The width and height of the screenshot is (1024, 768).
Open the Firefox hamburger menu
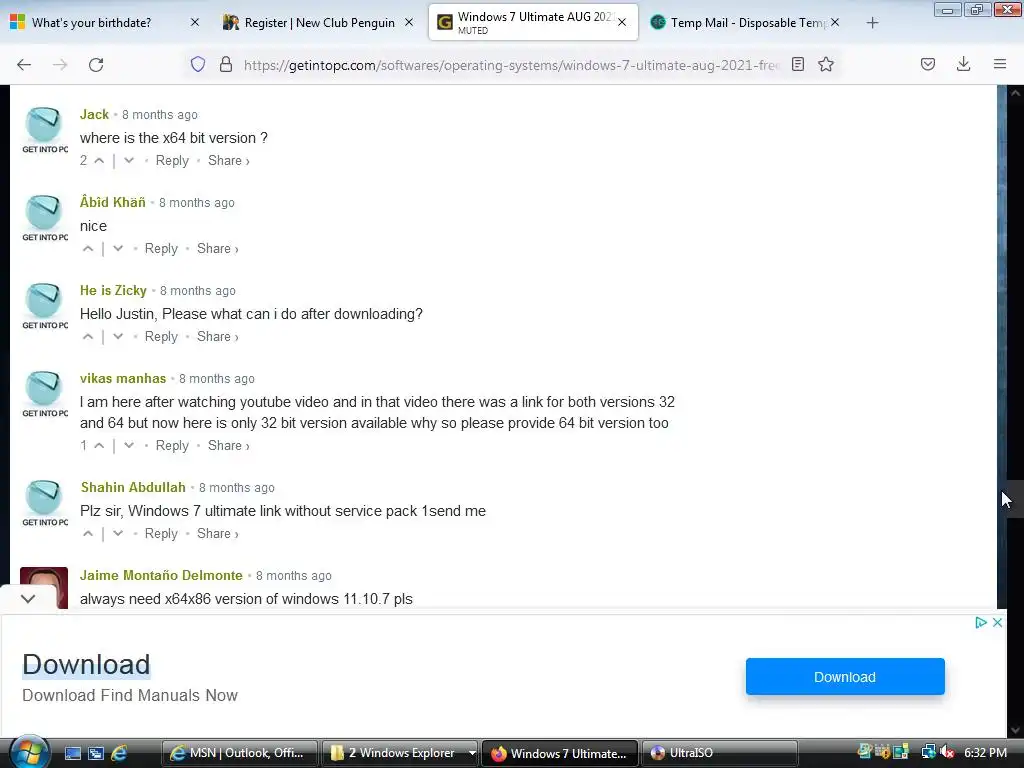click(x=1000, y=64)
